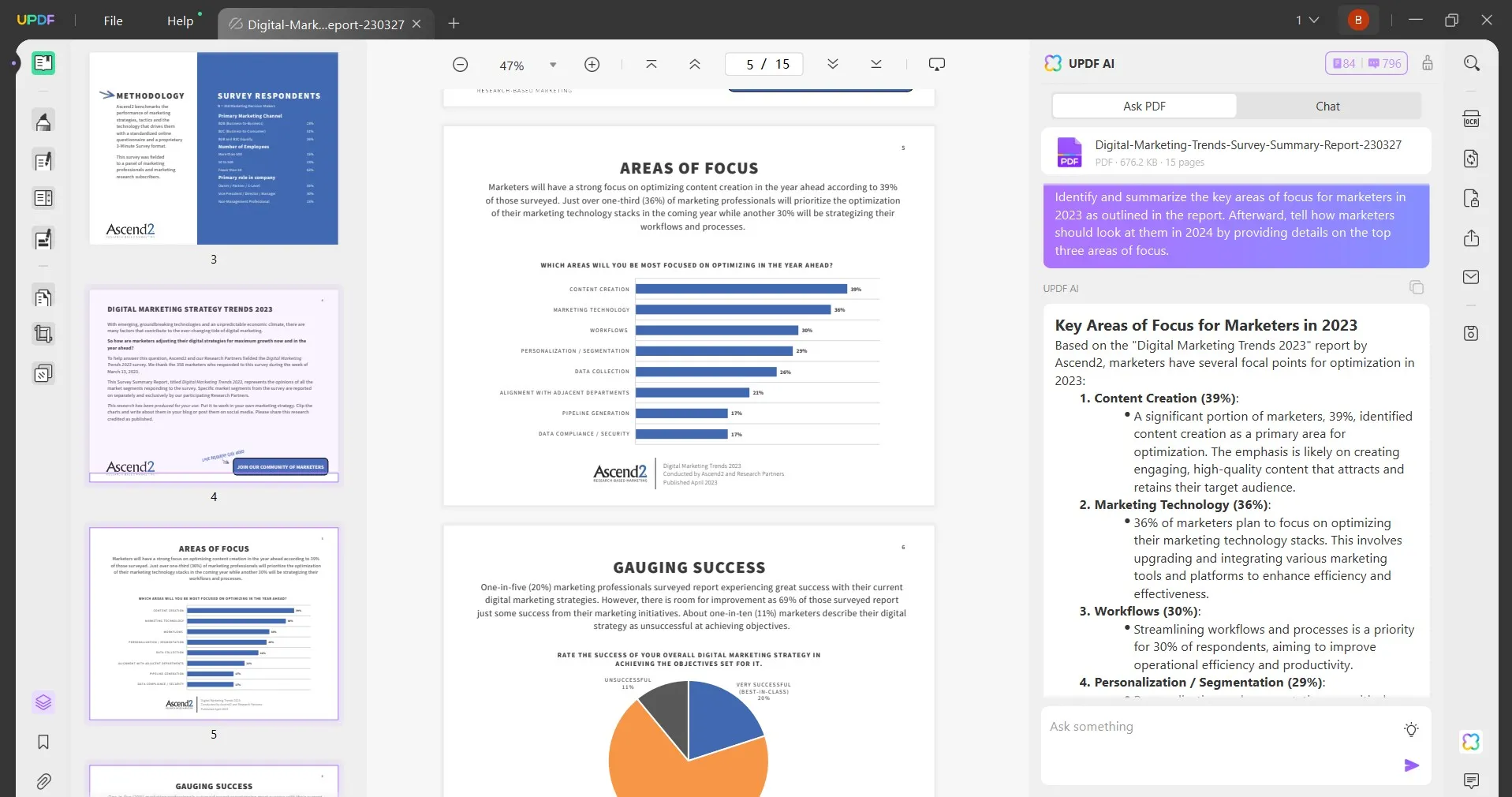The width and height of the screenshot is (1512, 797).
Task: Open the Attachments paperclip panel
Action: tap(43, 781)
